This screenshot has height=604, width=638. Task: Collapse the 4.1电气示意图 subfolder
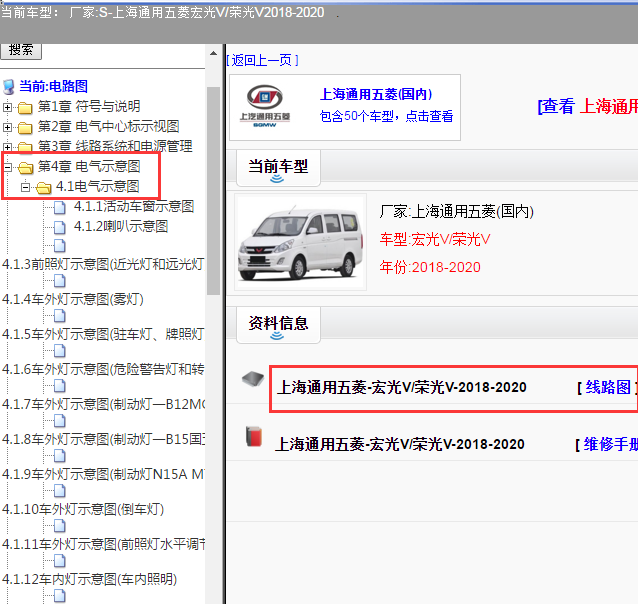click(25, 187)
